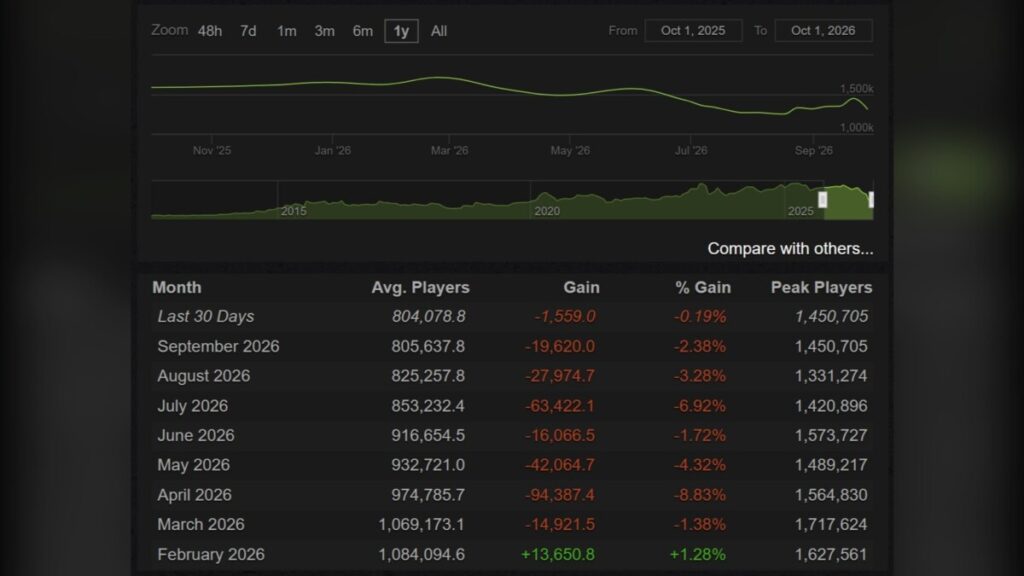Viewport: 1024px width, 576px height.
Task: Select the September 2026 row label
Action: [218, 346]
